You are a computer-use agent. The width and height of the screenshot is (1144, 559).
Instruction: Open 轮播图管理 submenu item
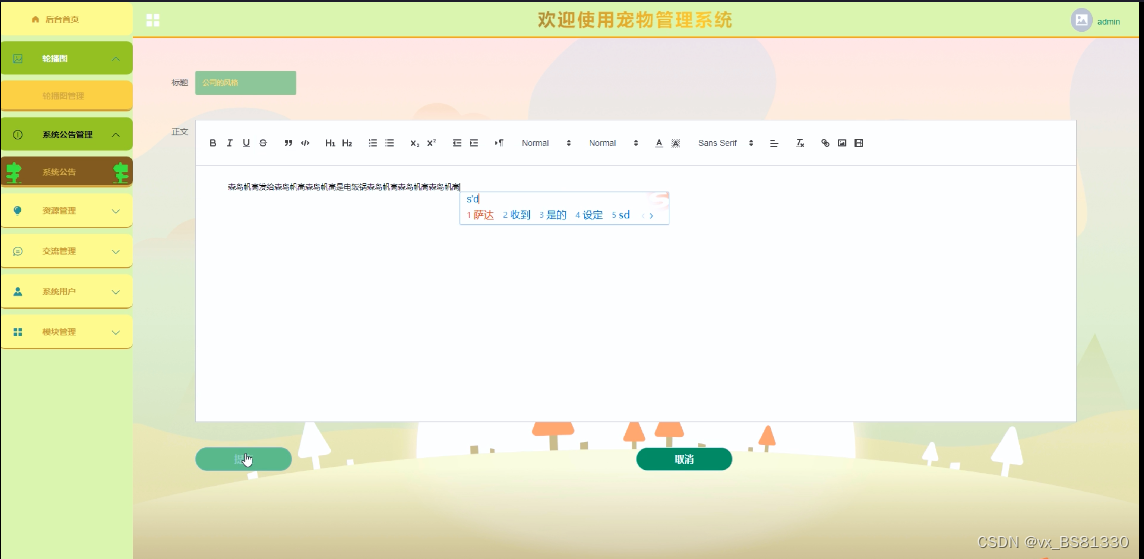pyautogui.click(x=66, y=96)
